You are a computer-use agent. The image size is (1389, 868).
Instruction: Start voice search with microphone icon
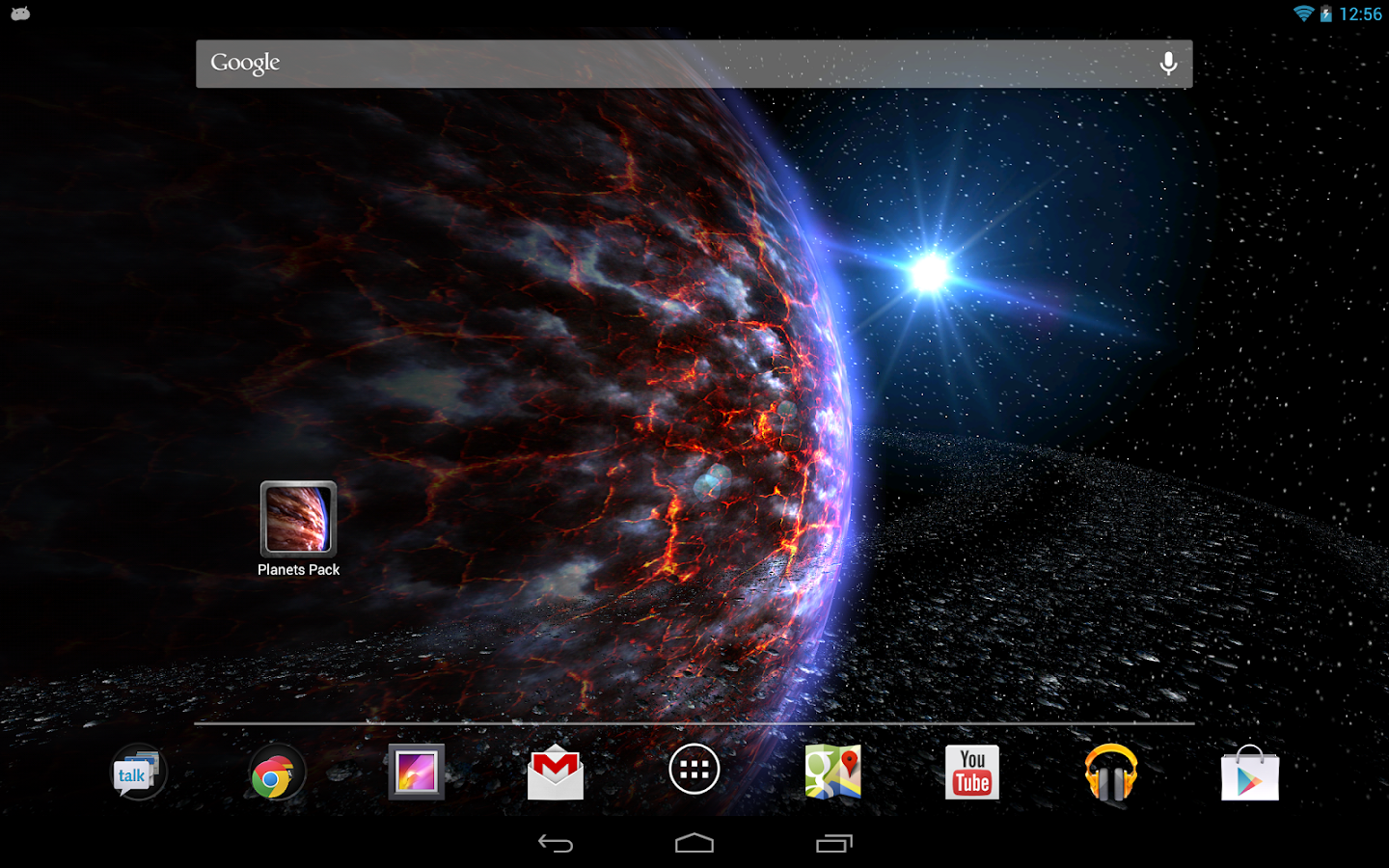click(1168, 64)
